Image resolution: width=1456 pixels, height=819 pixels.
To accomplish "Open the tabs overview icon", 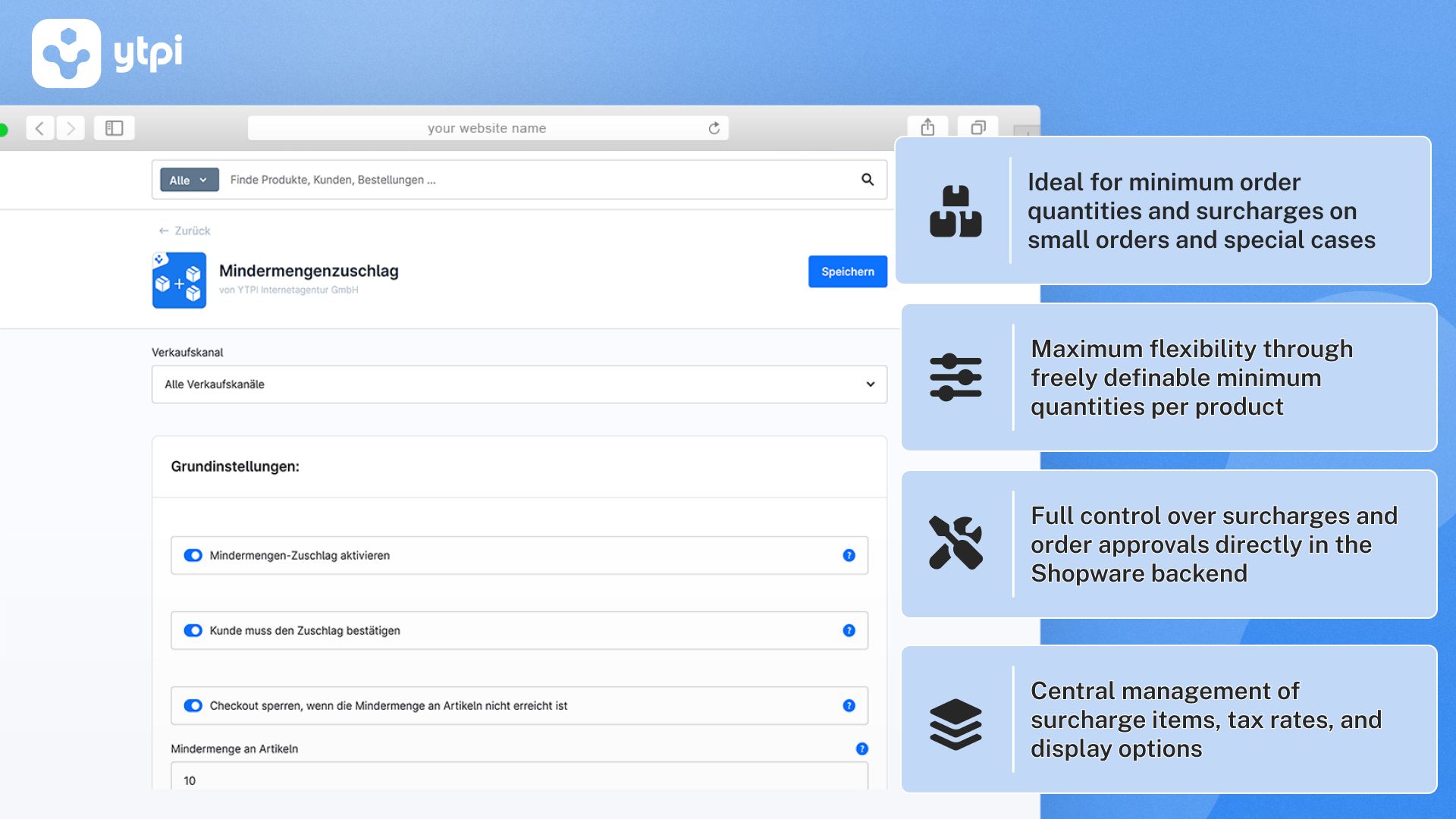I will [978, 127].
